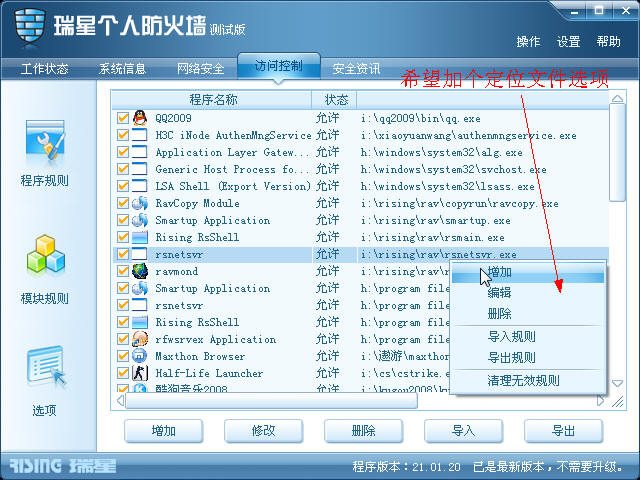This screenshot has height=480, width=640.
Task: Choose 删除 in the context menu
Action: coord(528,313)
